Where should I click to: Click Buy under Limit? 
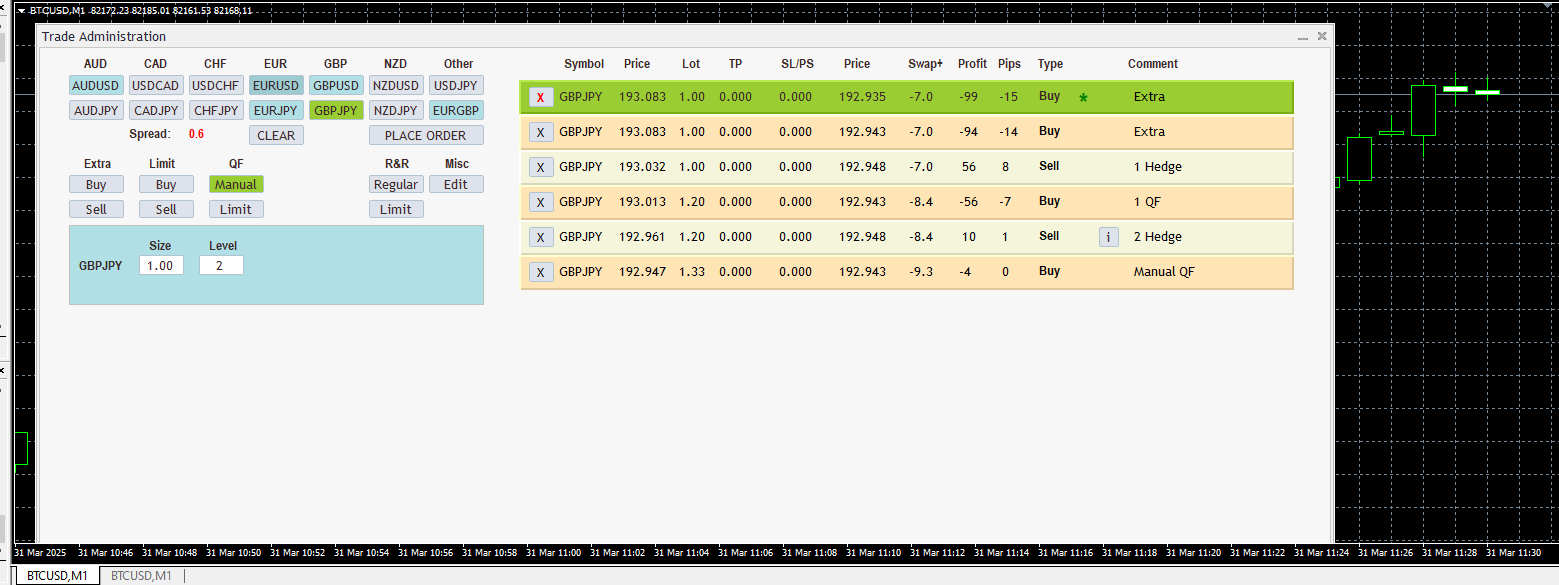(166, 184)
